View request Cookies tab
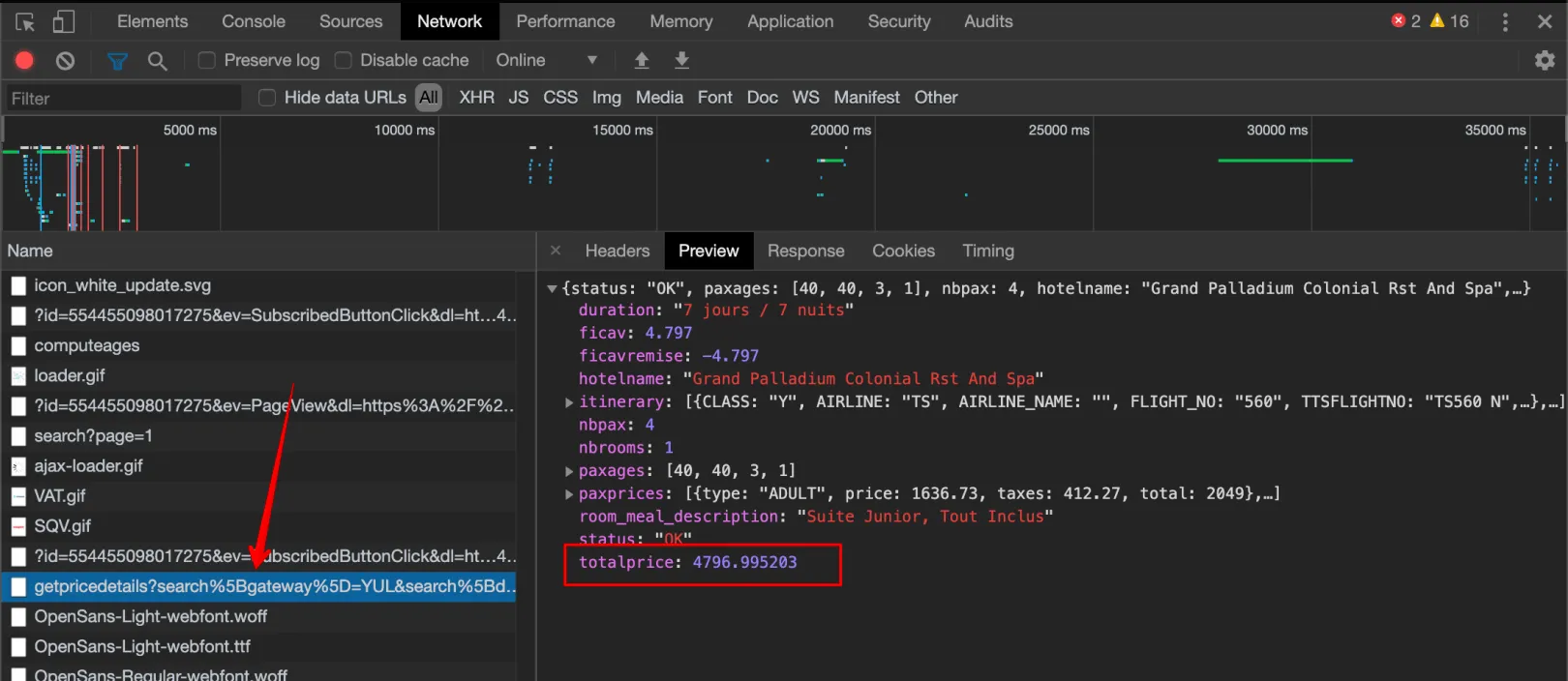Image resolution: width=1568 pixels, height=681 pixels. click(x=903, y=251)
